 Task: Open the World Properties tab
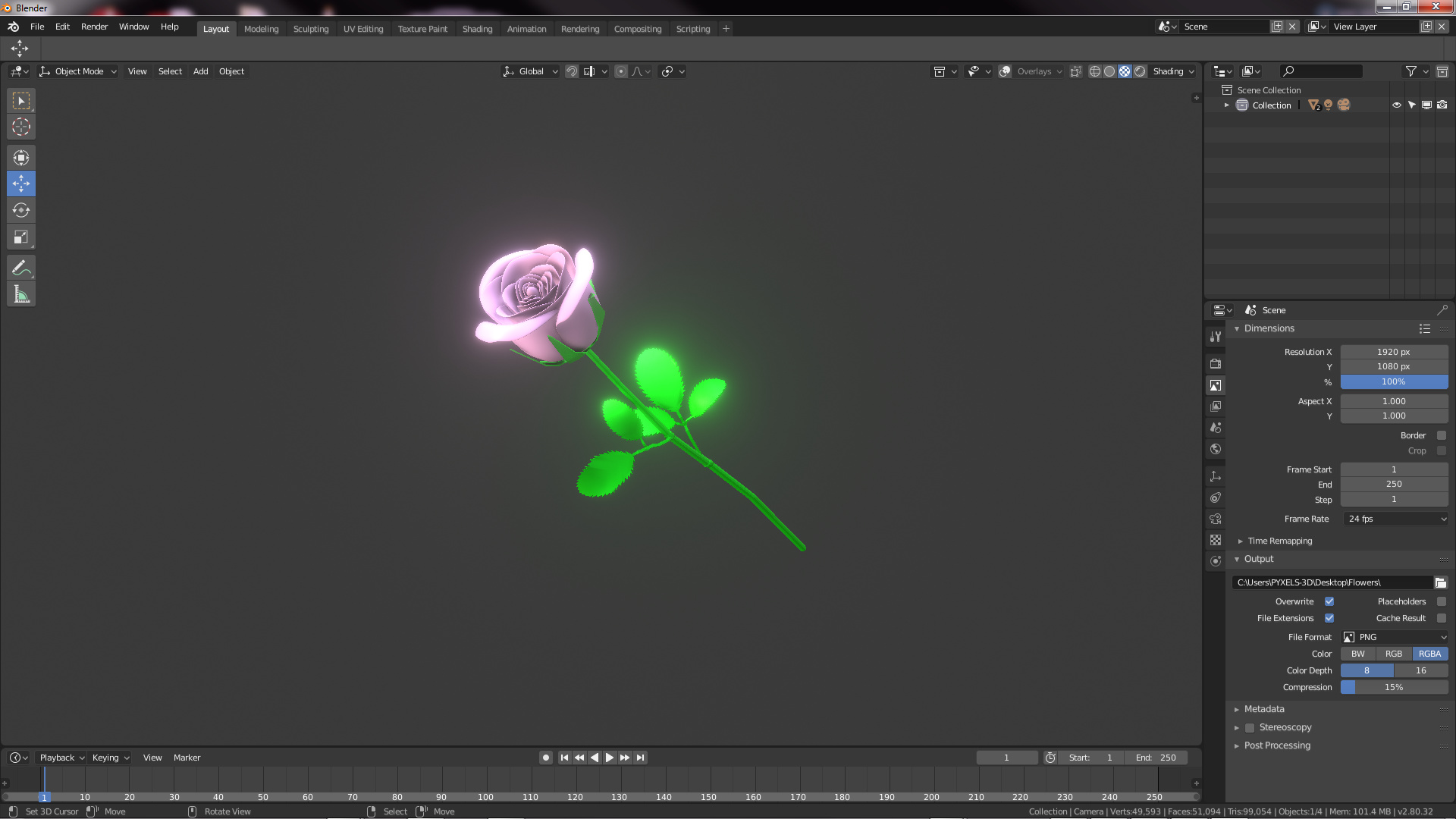coord(1216,448)
